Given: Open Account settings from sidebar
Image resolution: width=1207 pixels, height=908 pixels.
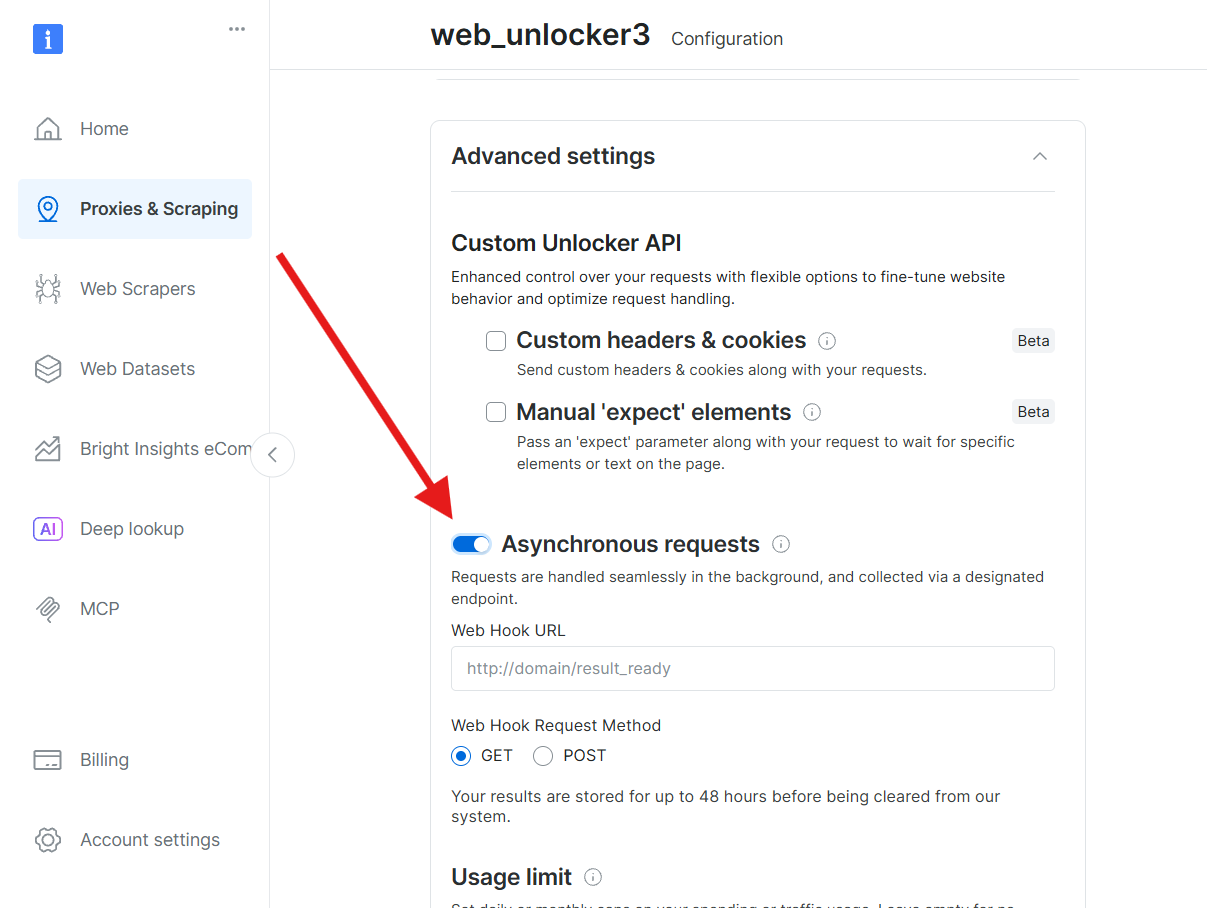Looking at the screenshot, I should pyautogui.click(x=150, y=840).
